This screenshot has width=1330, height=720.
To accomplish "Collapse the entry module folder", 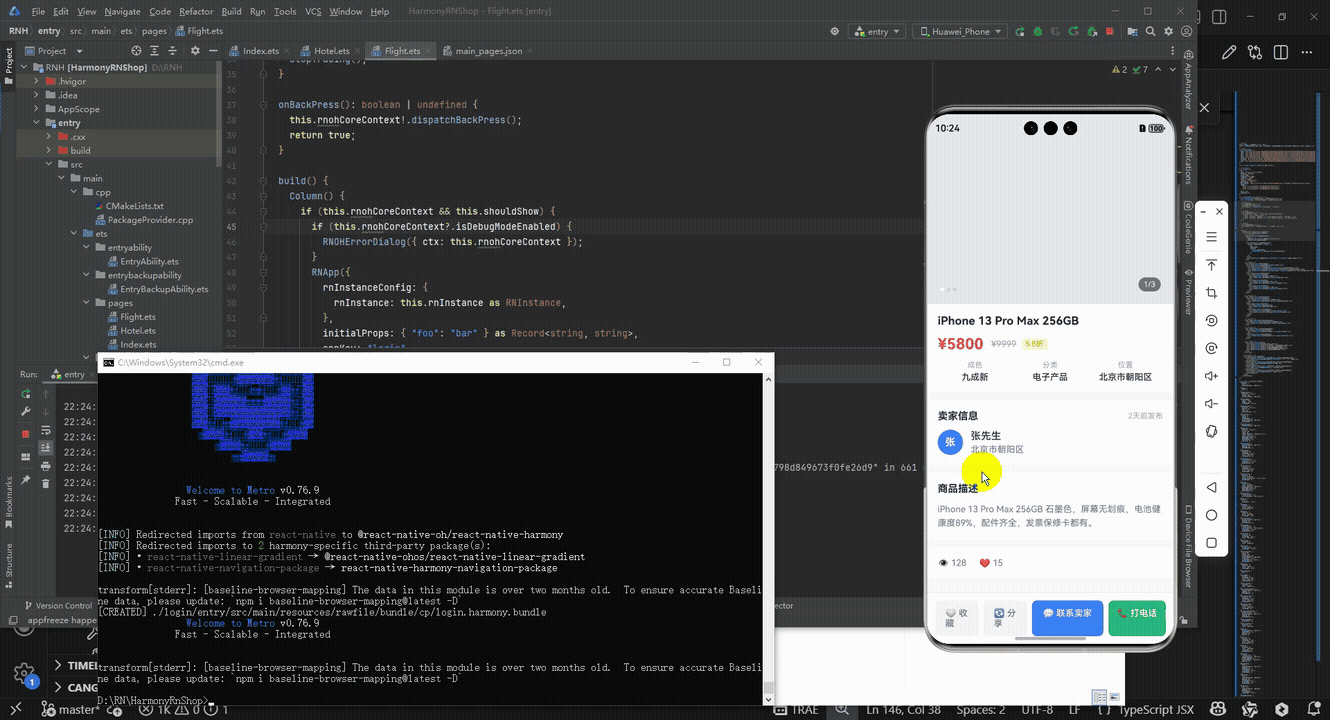I will (x=37, y=123).
